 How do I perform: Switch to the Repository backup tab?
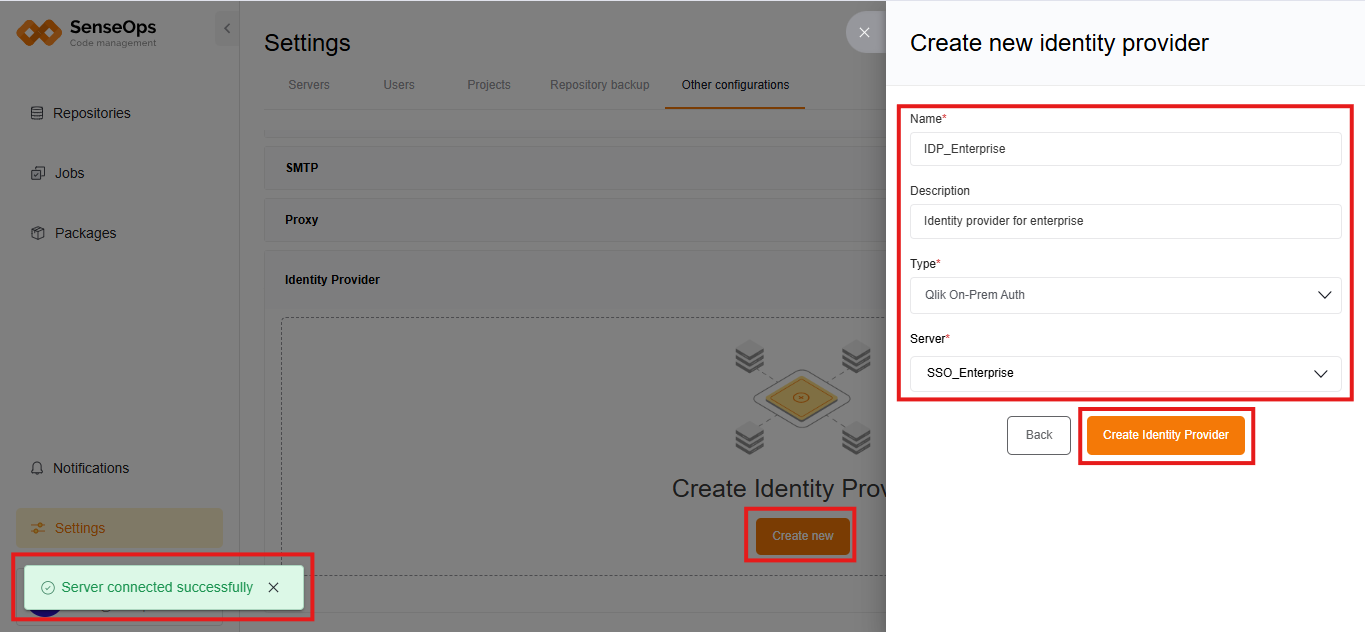599,85
